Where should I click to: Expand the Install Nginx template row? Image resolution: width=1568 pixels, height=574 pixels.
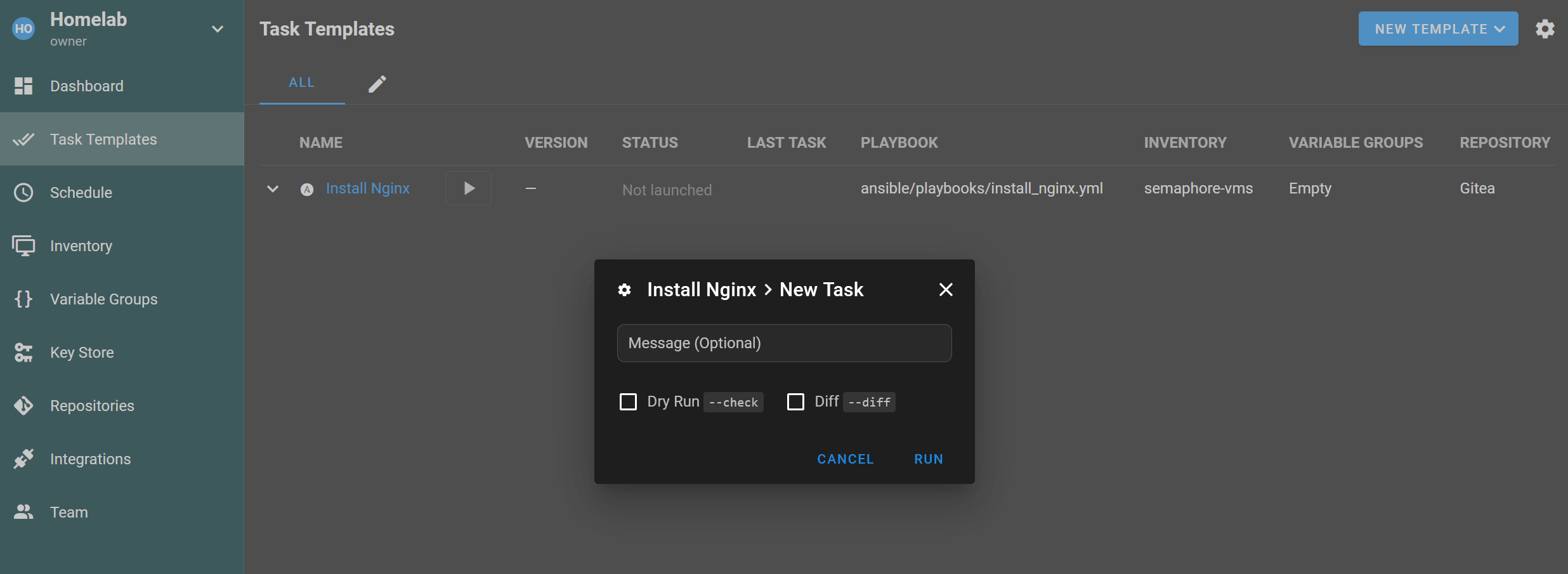click(x=272, y=188)
